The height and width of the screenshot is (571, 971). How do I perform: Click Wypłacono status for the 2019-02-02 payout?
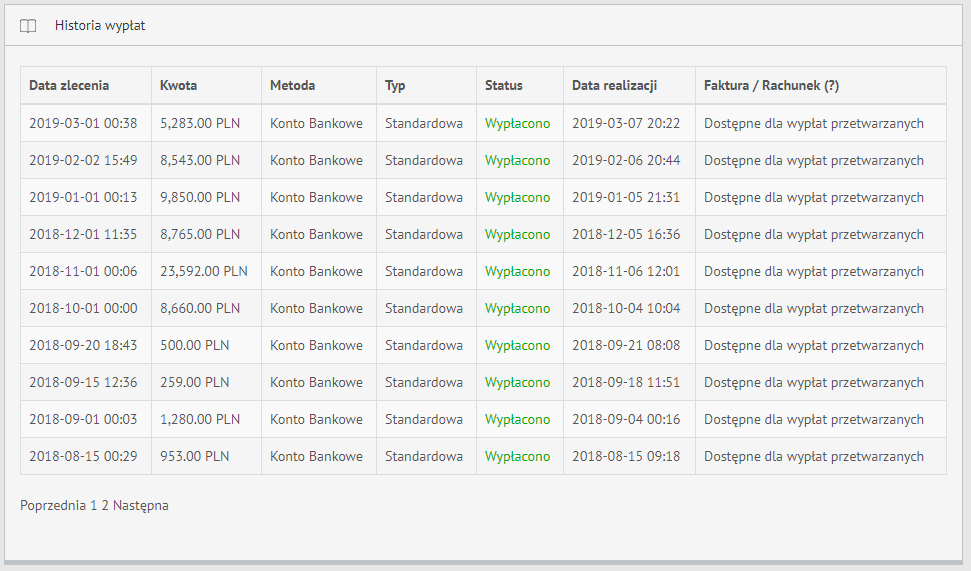tap(517, 161)
